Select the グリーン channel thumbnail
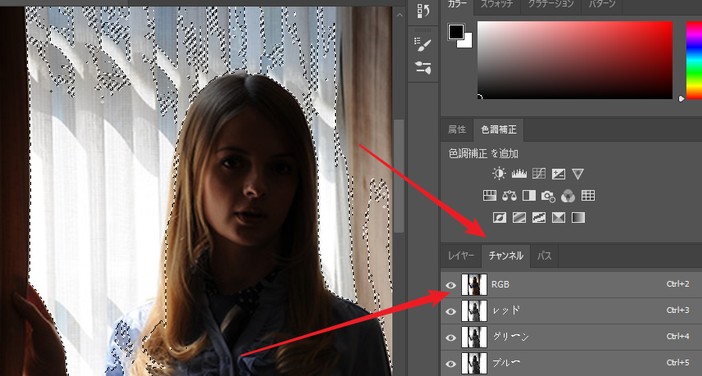Image resolution: width=702 pixels, height=376 pixels. click(474, 338)
